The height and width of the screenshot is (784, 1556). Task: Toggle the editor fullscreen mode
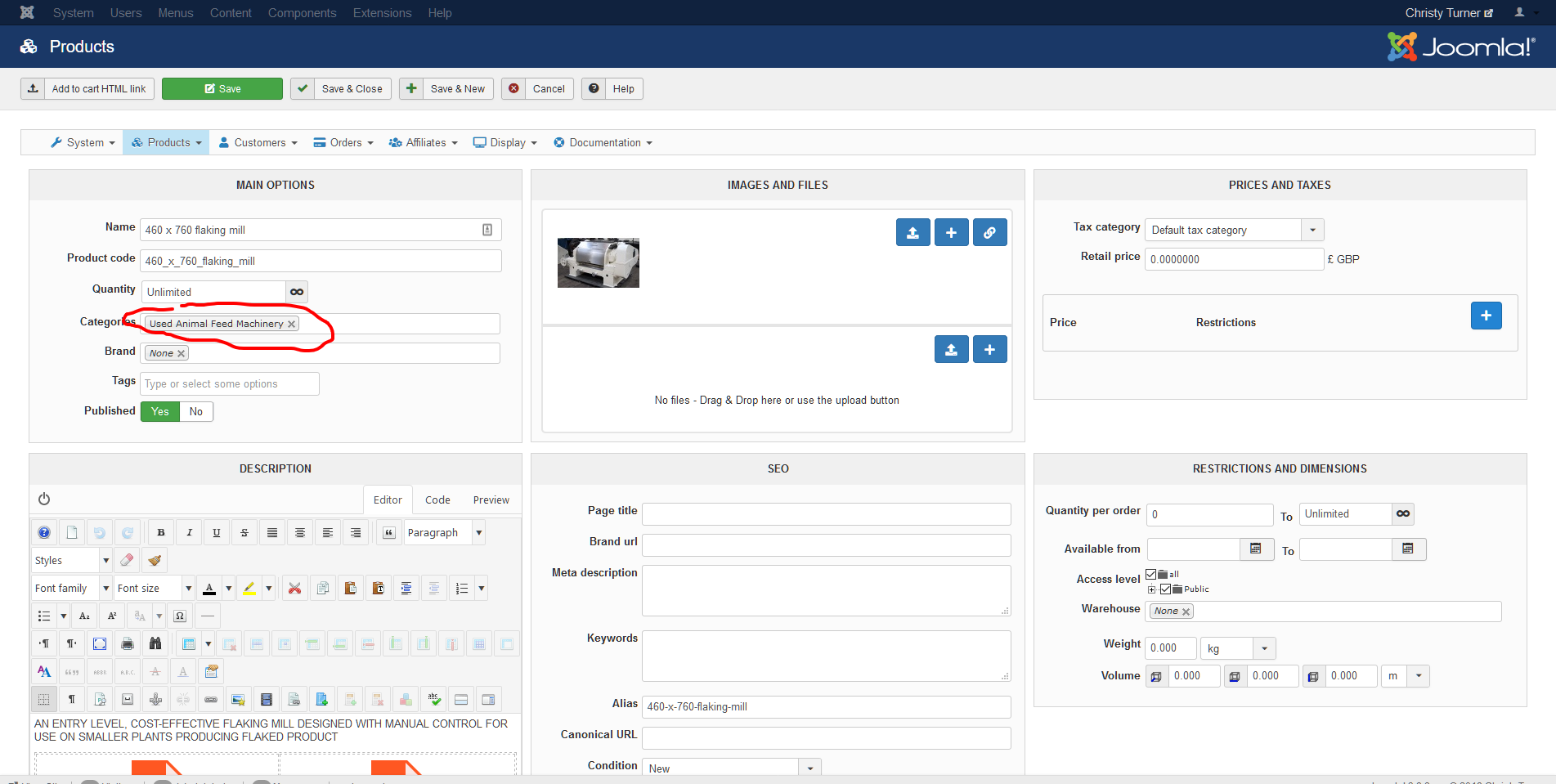tap(100, 644)
